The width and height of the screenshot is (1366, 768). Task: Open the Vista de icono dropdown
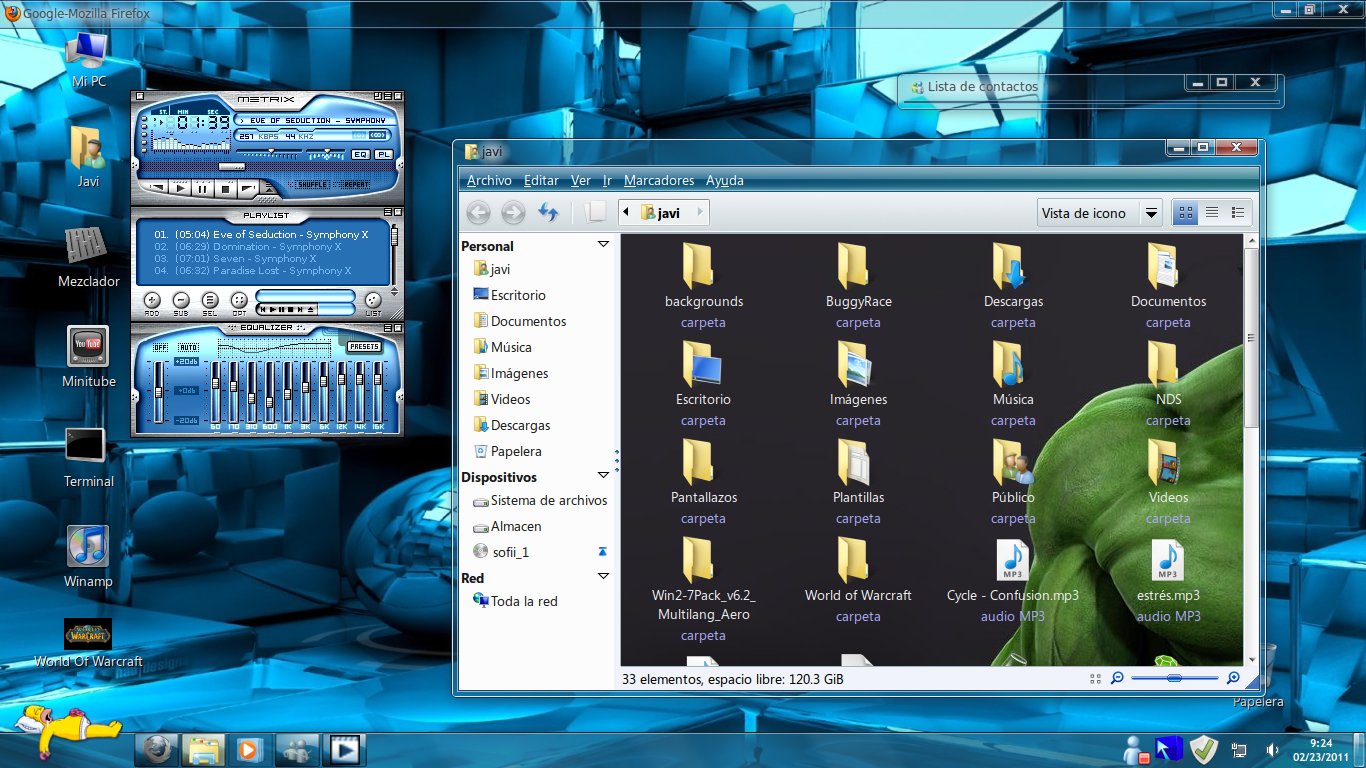click(x=1099, y=213)
